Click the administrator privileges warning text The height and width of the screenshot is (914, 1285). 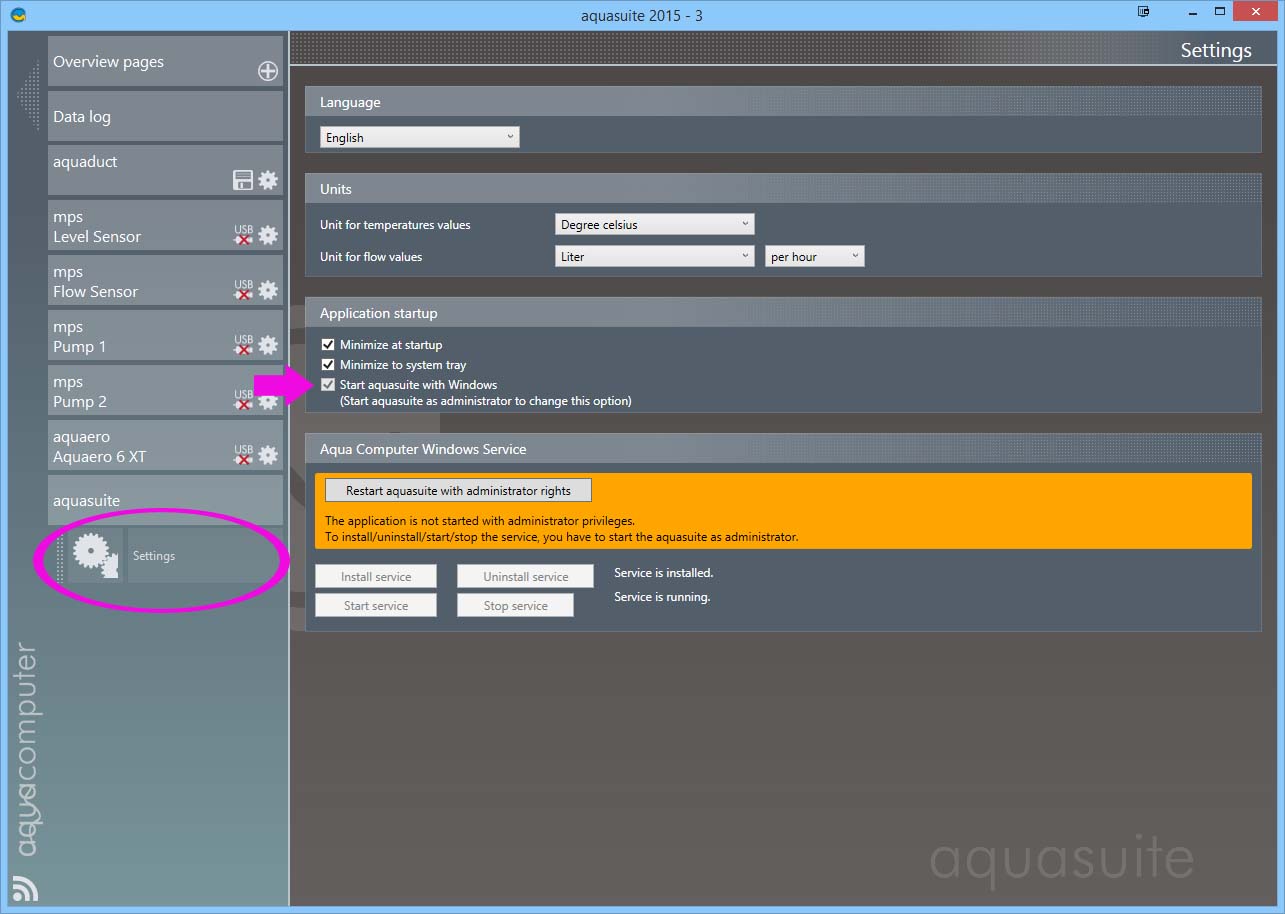tap(561, 529)
